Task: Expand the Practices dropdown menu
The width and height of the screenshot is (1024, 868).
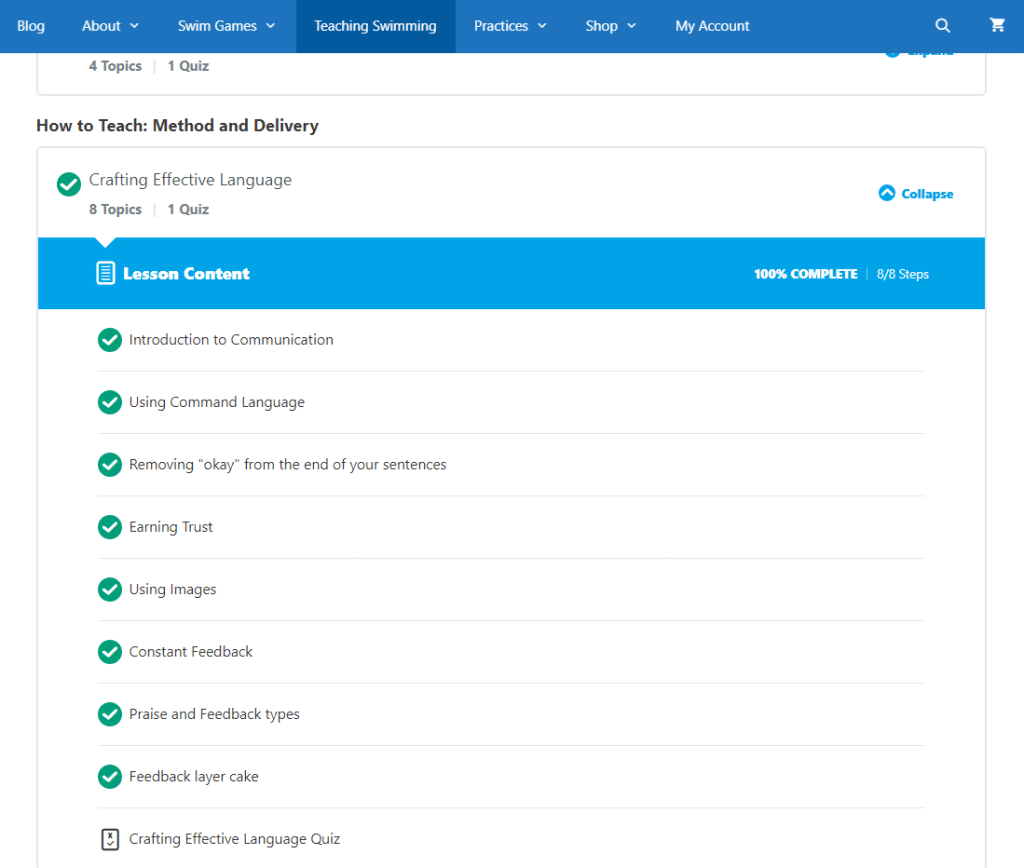Action: click(510, 26)
